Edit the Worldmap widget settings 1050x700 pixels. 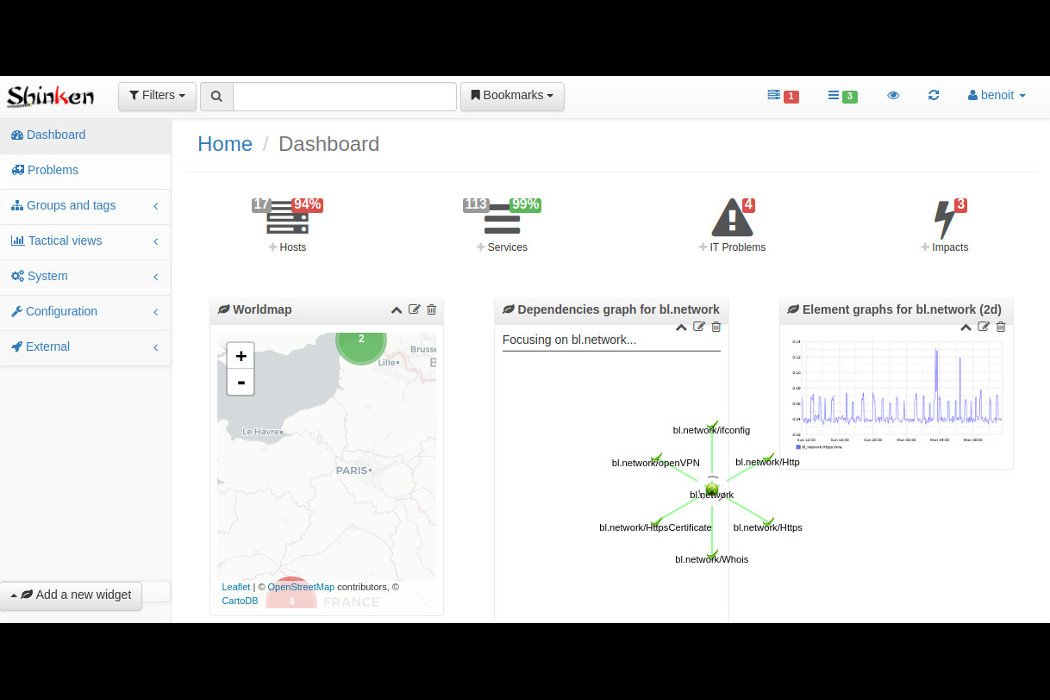(415, 310)
